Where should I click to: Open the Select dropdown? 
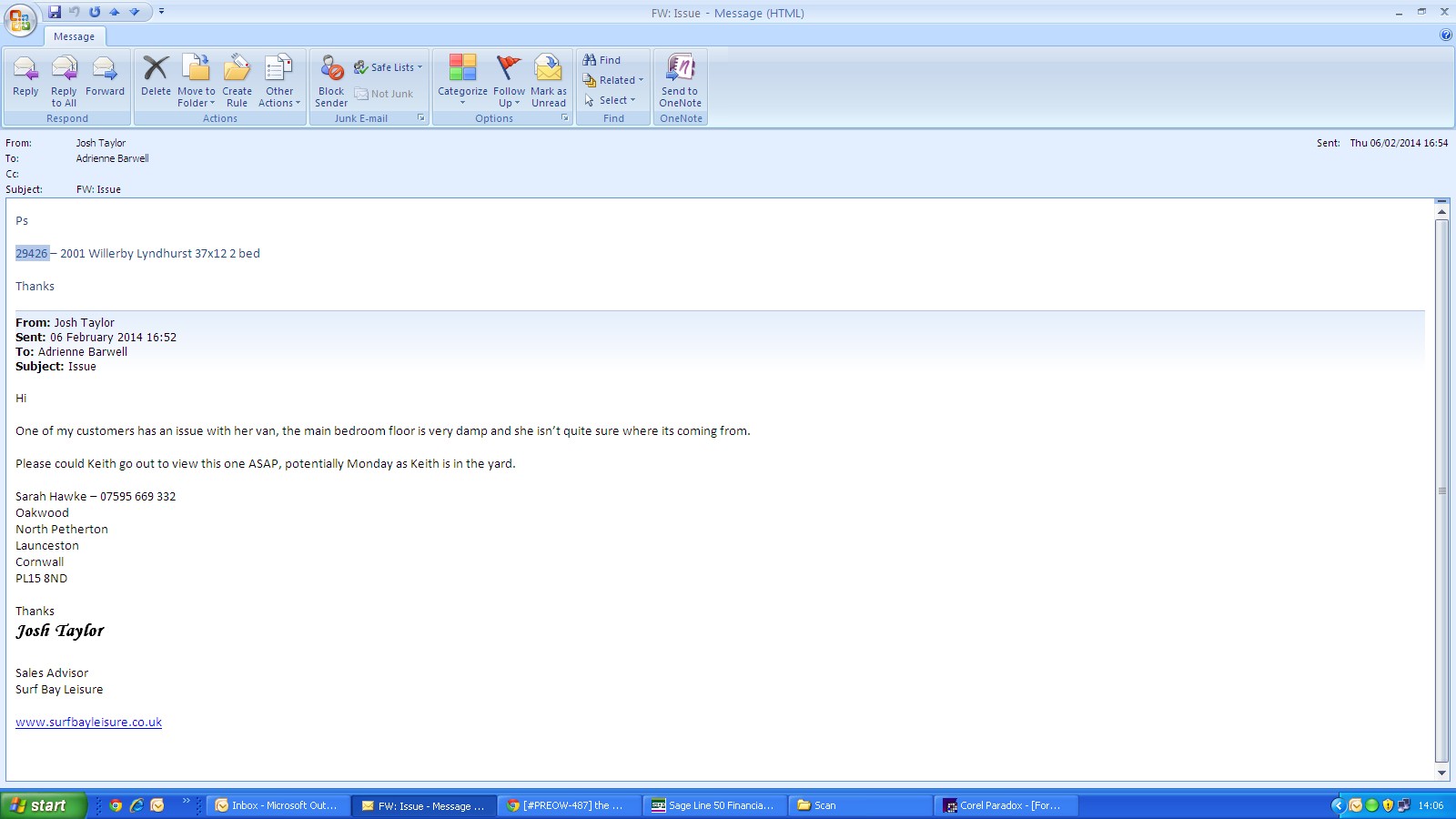pyautogui.click(x=610, y=100)
